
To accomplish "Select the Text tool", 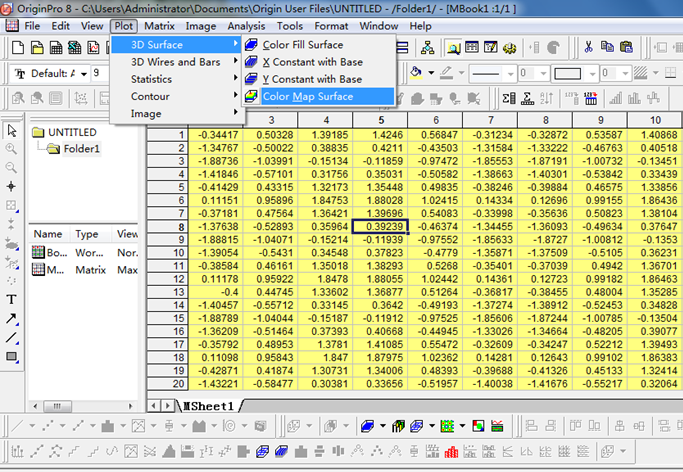I will tap(11, 300).
